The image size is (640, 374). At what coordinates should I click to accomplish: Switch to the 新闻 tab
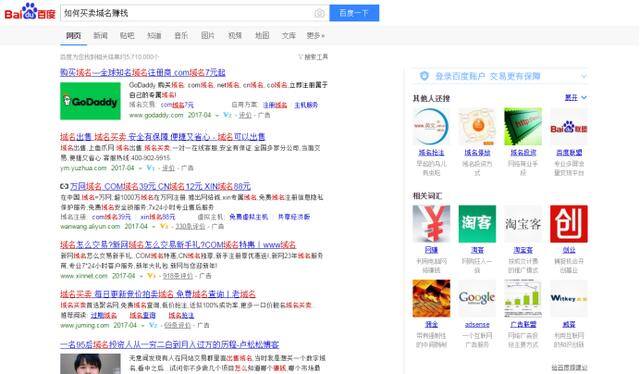(100, 36)
